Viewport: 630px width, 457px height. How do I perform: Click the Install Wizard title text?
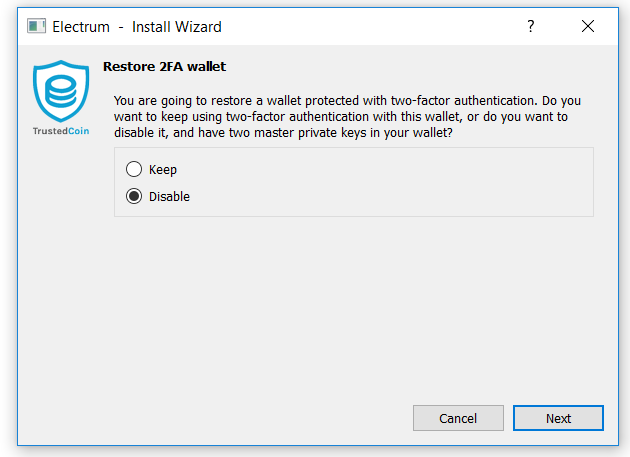[x=176, y=27]
